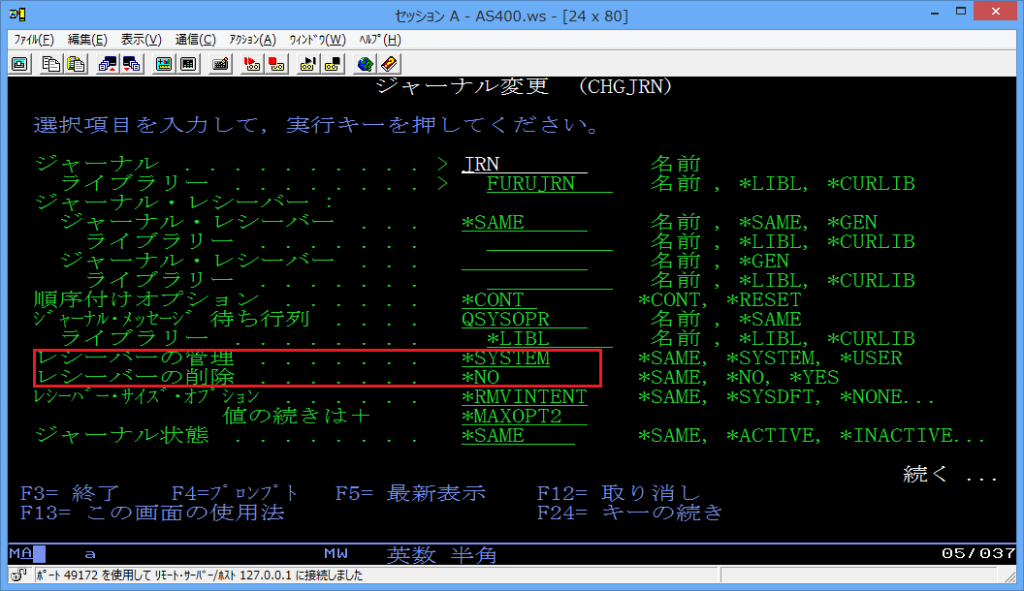1024x591 pixels.
Task: Click the second blank ジャーナル・レシーバー field
Action: 524,261
